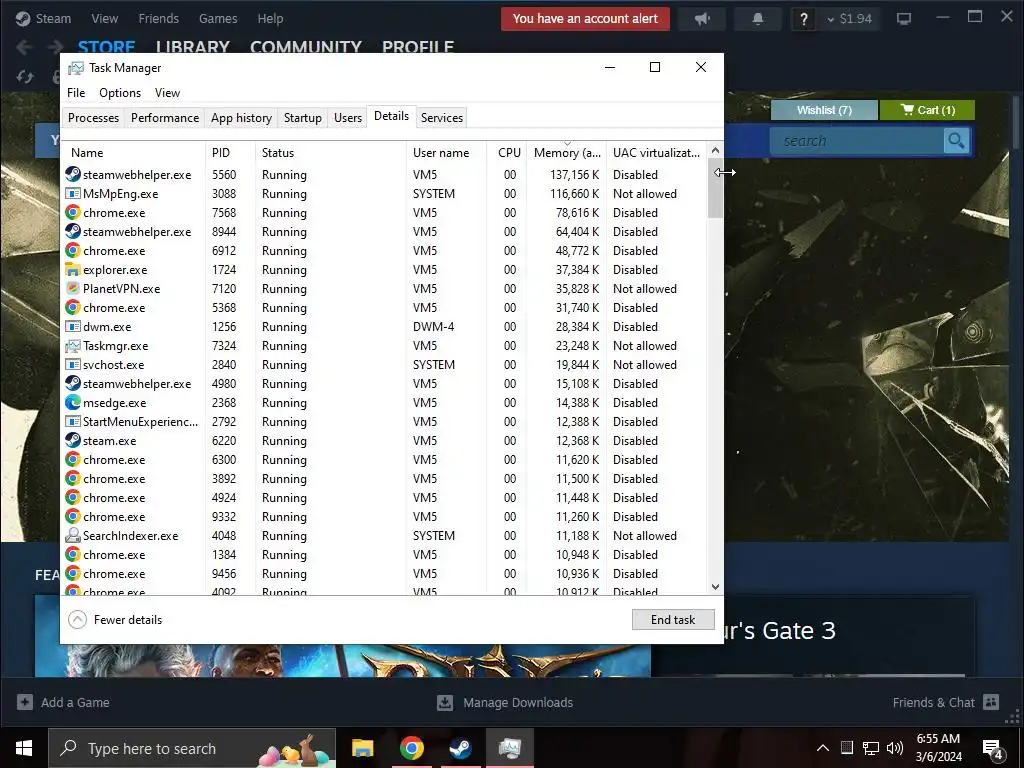Click the Task Manager taskbar icon
Viewport: 1024px width, 768px height.
(x=509, y=748)
